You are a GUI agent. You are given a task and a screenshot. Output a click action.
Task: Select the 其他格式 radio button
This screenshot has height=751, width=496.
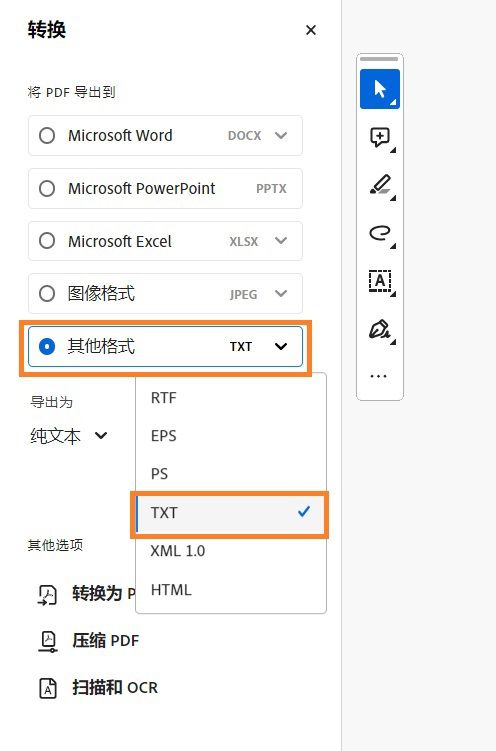pos(47,346)
